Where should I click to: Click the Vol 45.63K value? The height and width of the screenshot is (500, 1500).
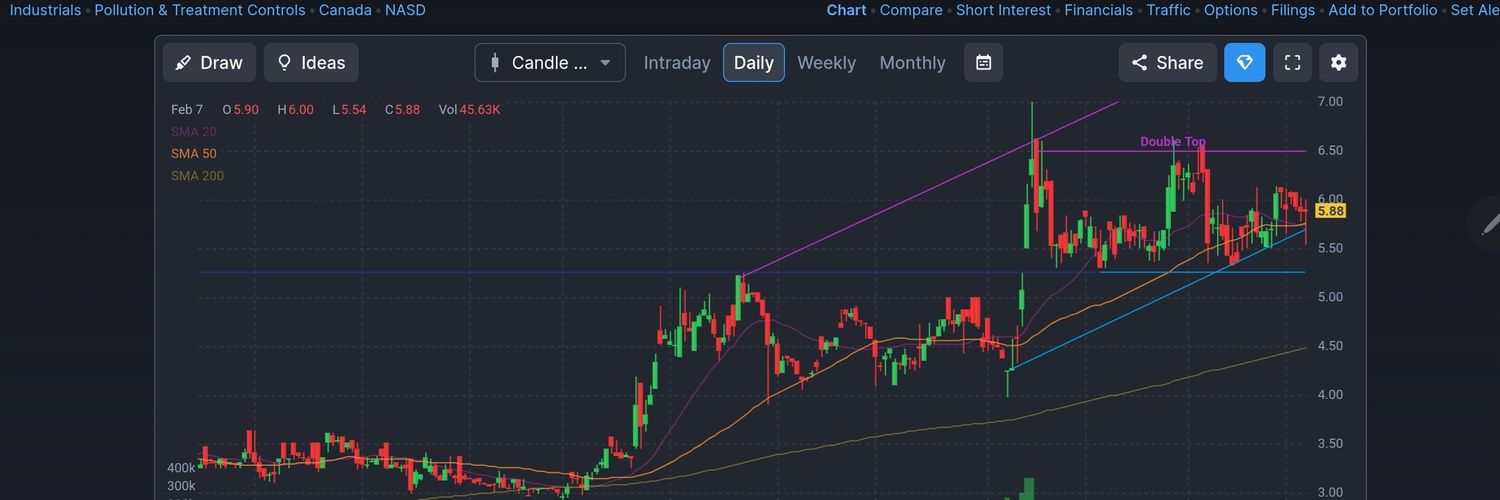click(469, 110)
